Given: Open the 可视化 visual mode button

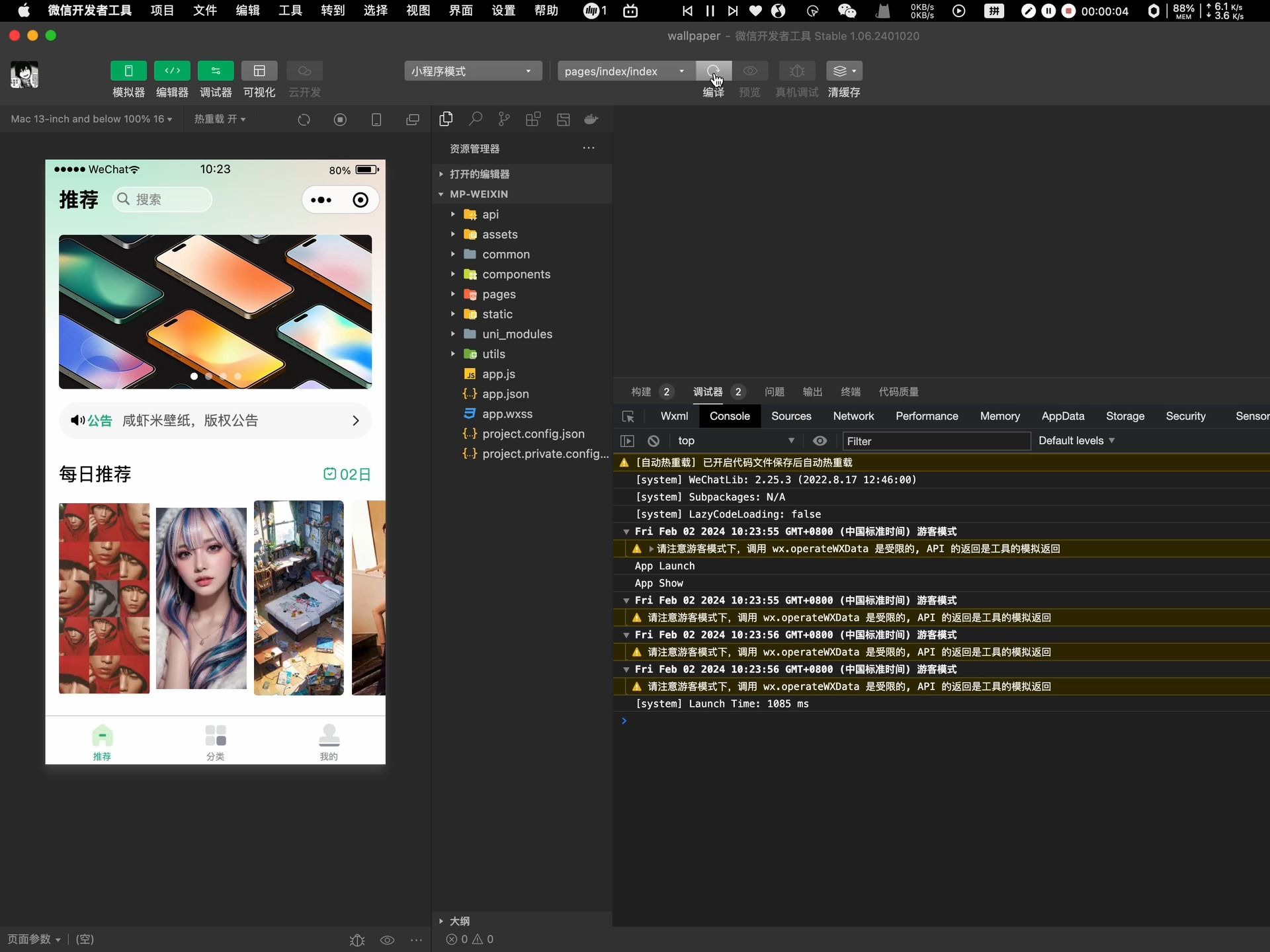Looking at the screenshot, I should (259, 71).
